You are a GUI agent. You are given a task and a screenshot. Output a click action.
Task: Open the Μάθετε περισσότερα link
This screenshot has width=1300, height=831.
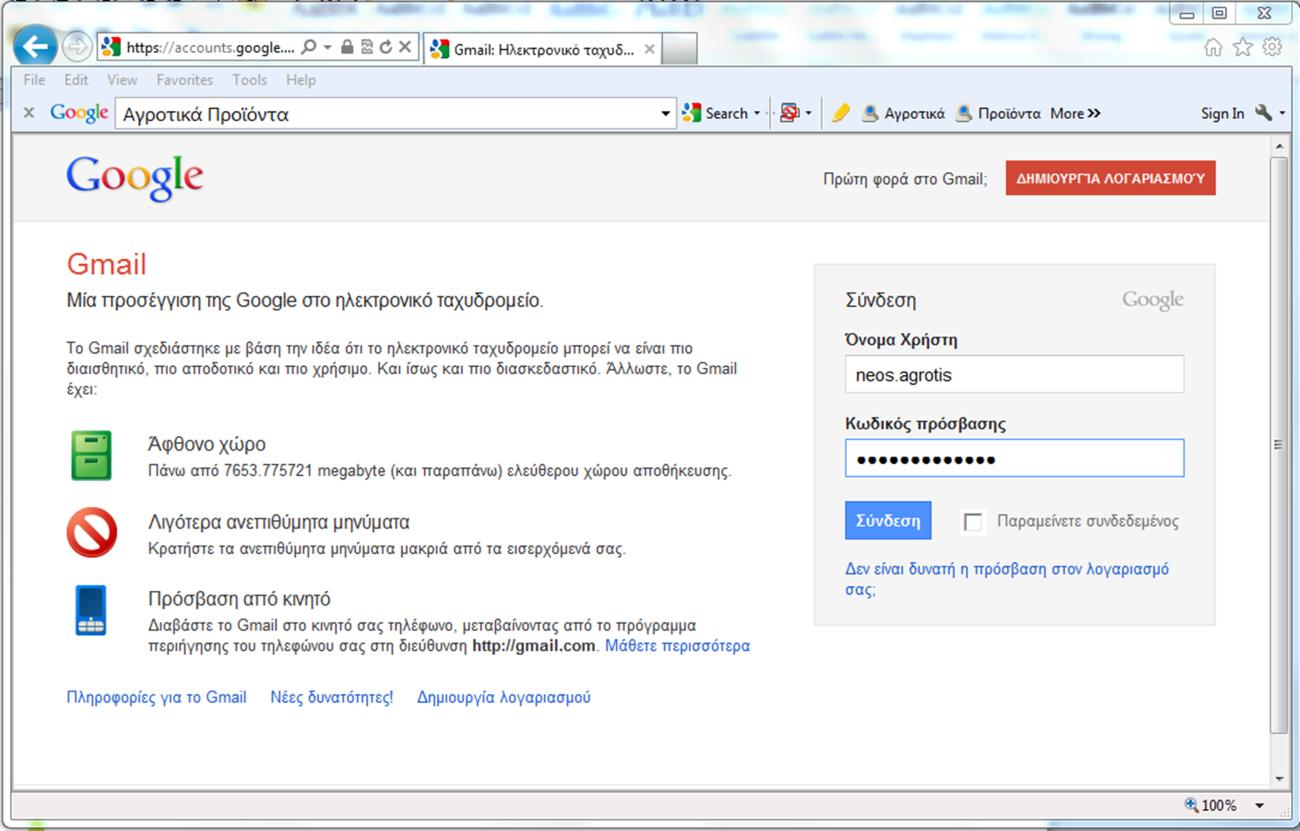pos(677,646)
